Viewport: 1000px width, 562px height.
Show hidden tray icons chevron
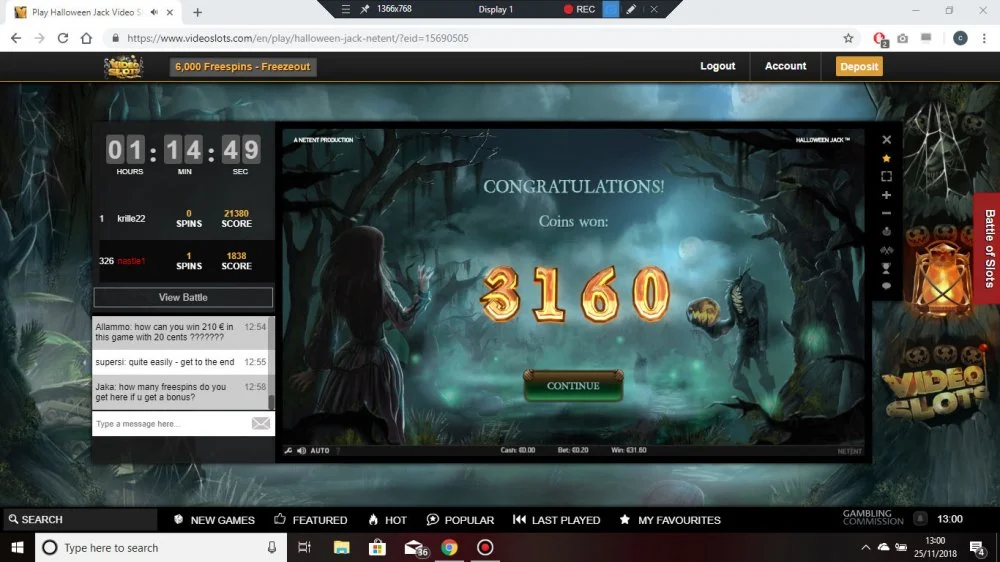point(865,547)
